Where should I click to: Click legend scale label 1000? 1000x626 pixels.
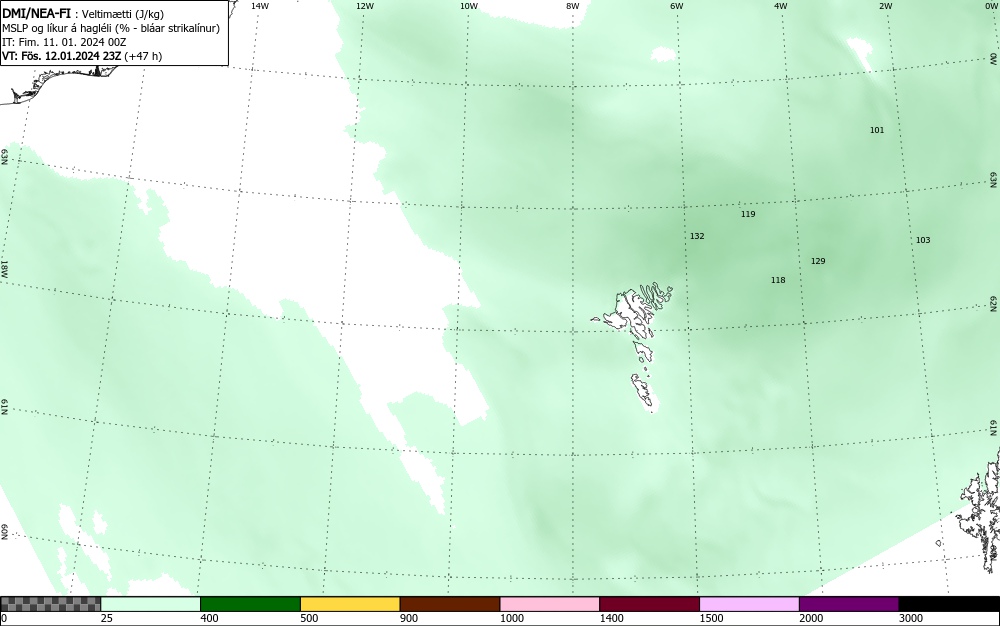(x=511, y=618)
